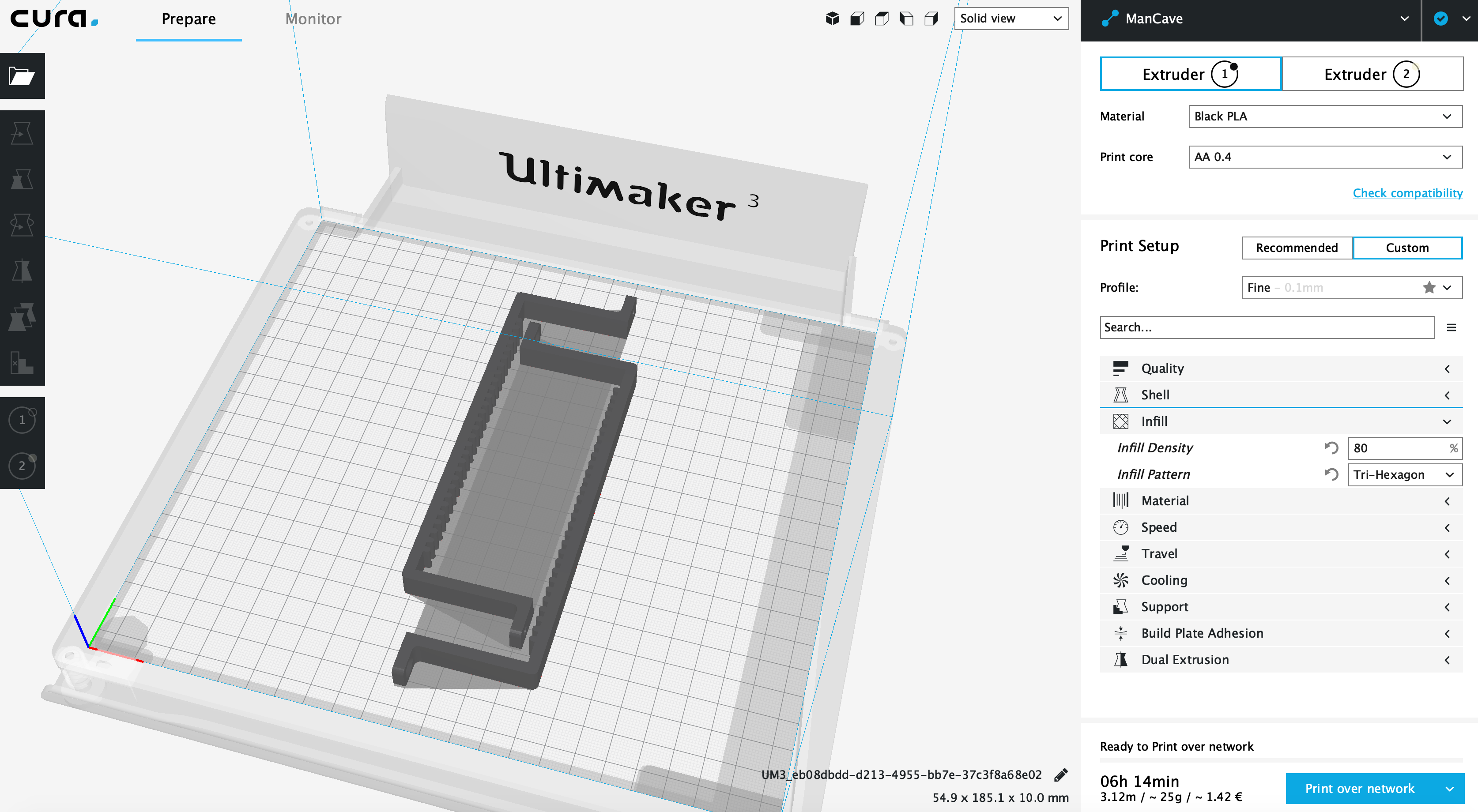Expand the Speed settings section

click(1281, 527)
